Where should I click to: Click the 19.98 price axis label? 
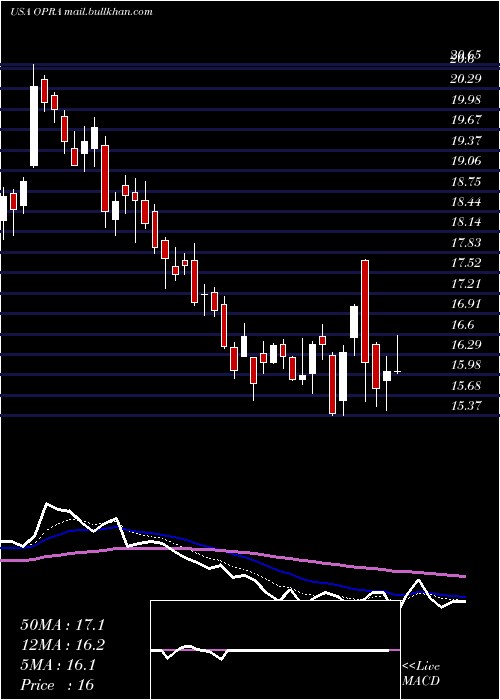point(466,99)
